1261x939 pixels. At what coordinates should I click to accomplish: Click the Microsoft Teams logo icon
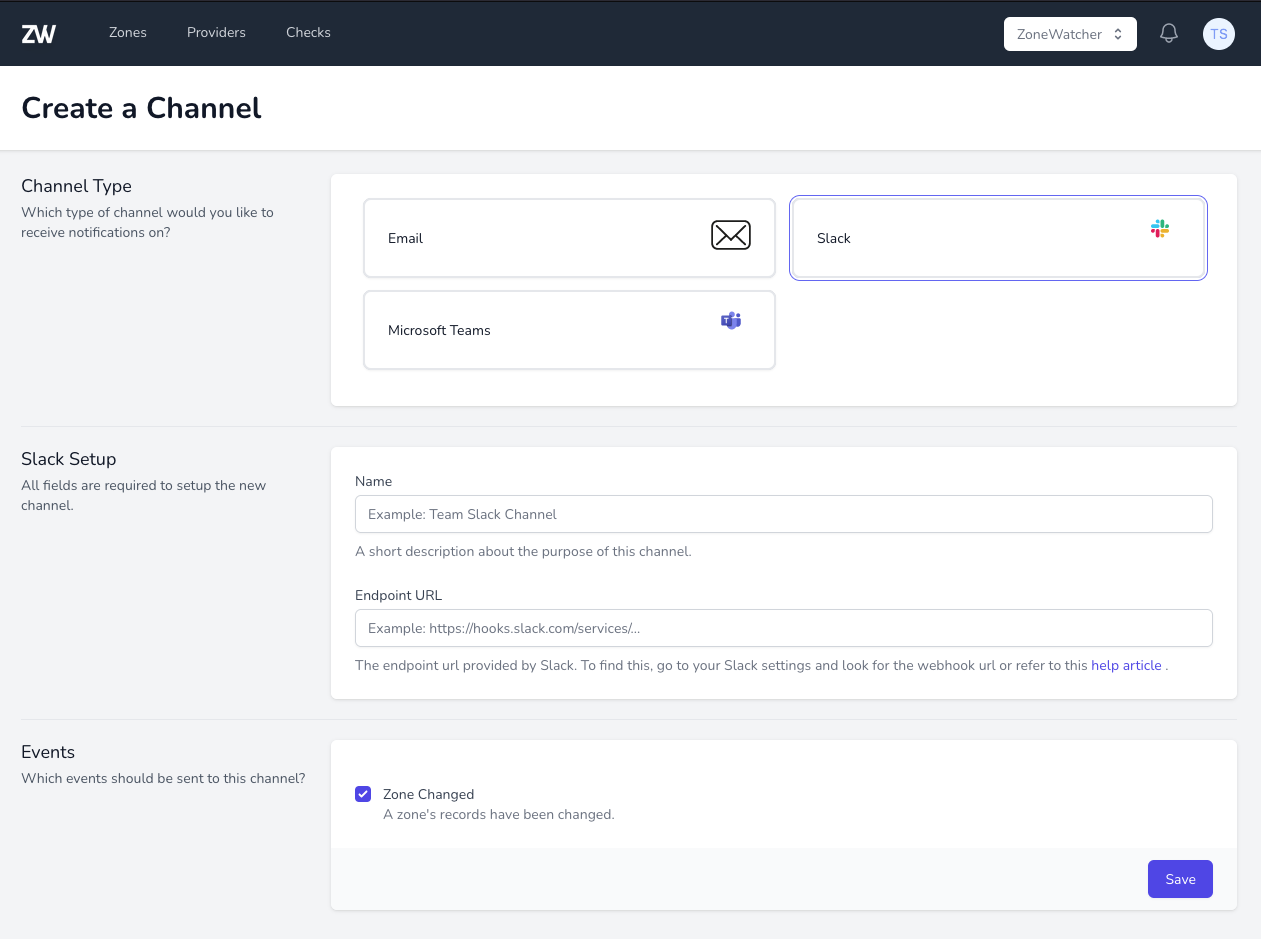click(x=731, y=320)
